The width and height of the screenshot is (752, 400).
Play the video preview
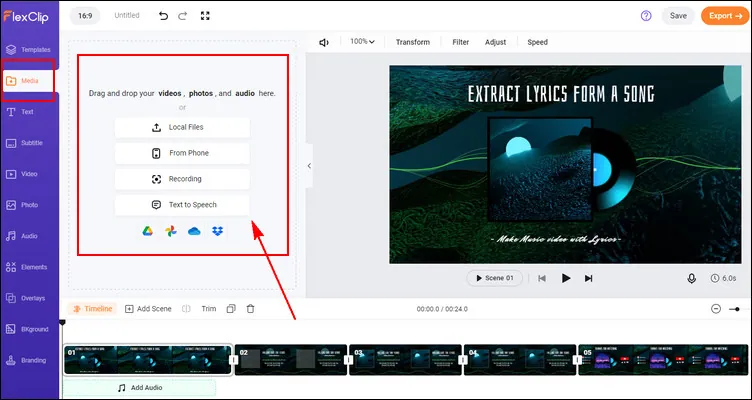pyautogui.click(x=566, y=278)
